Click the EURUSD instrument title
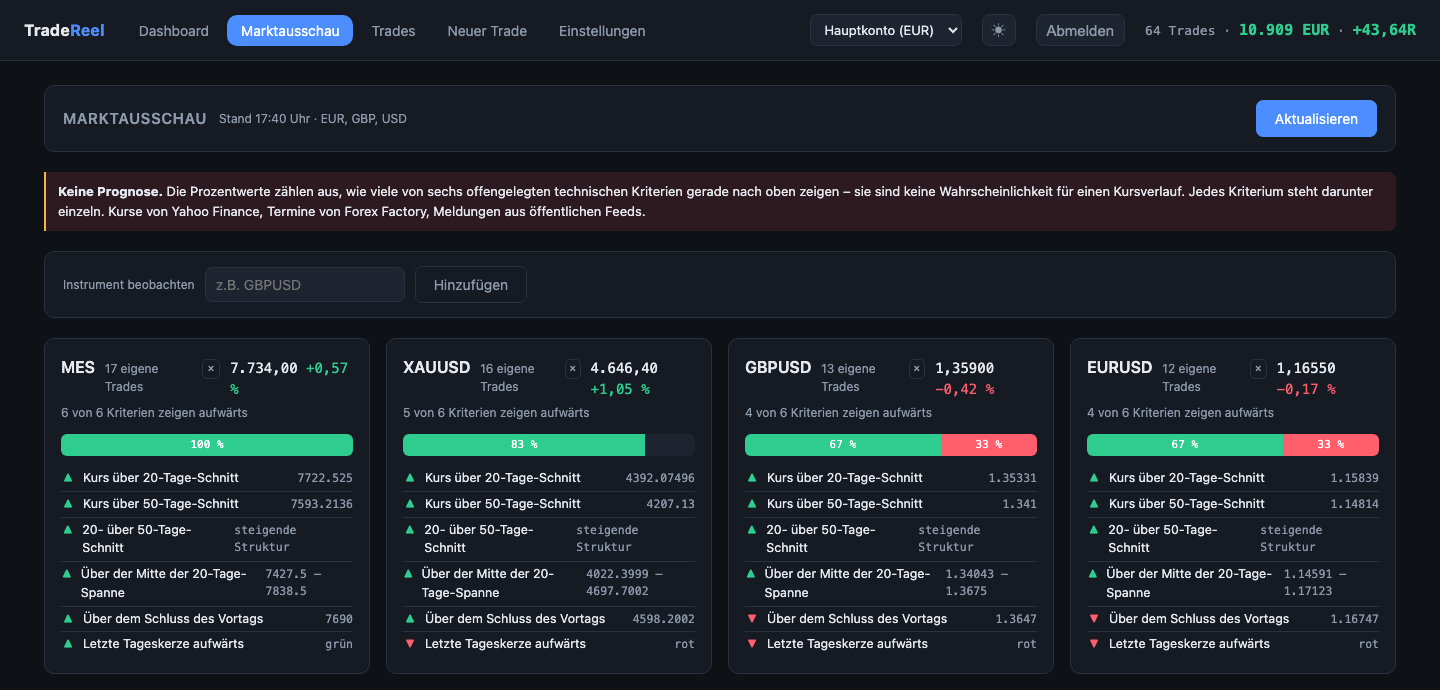Image resolution: width=1440 pixels, height=690 pixels. (1120, 367)
